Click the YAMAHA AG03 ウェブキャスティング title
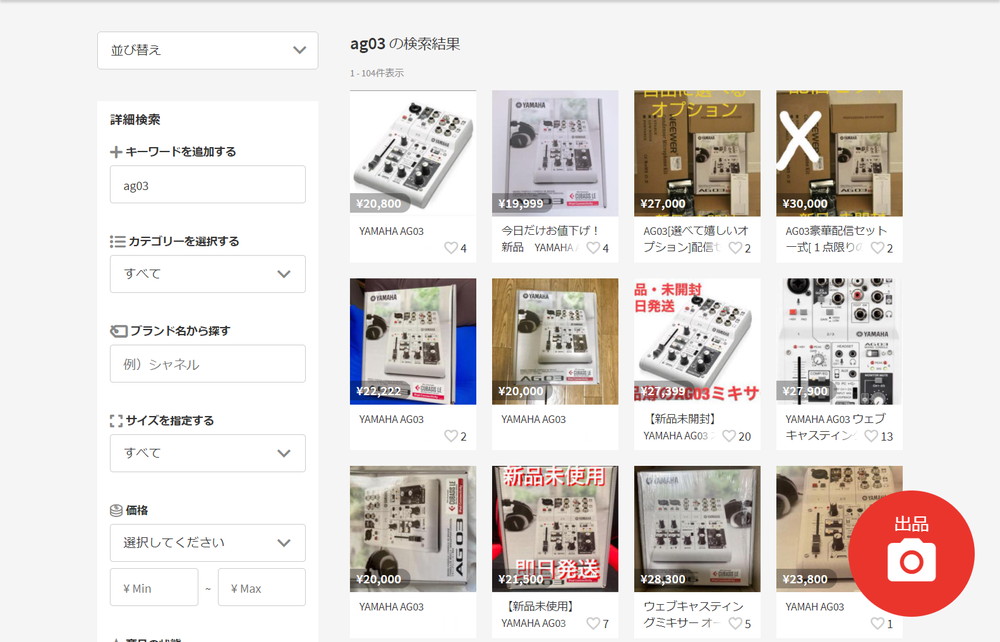The height and width of the screenshot is (642, 1000). click(x=835, y=427)
